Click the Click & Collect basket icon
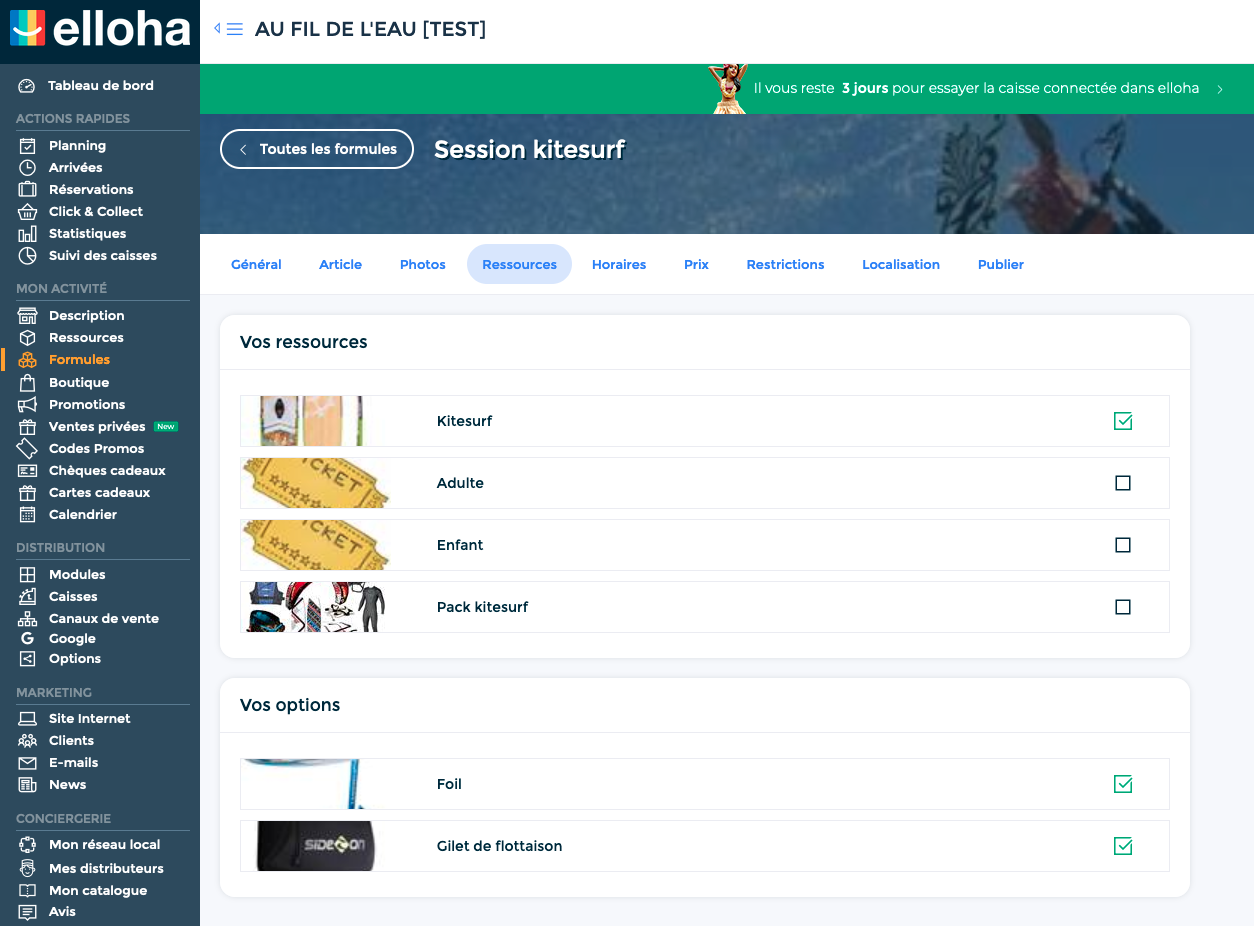Screen dimensions: 1254x926 pyautogui.click(x=28, y=212)
